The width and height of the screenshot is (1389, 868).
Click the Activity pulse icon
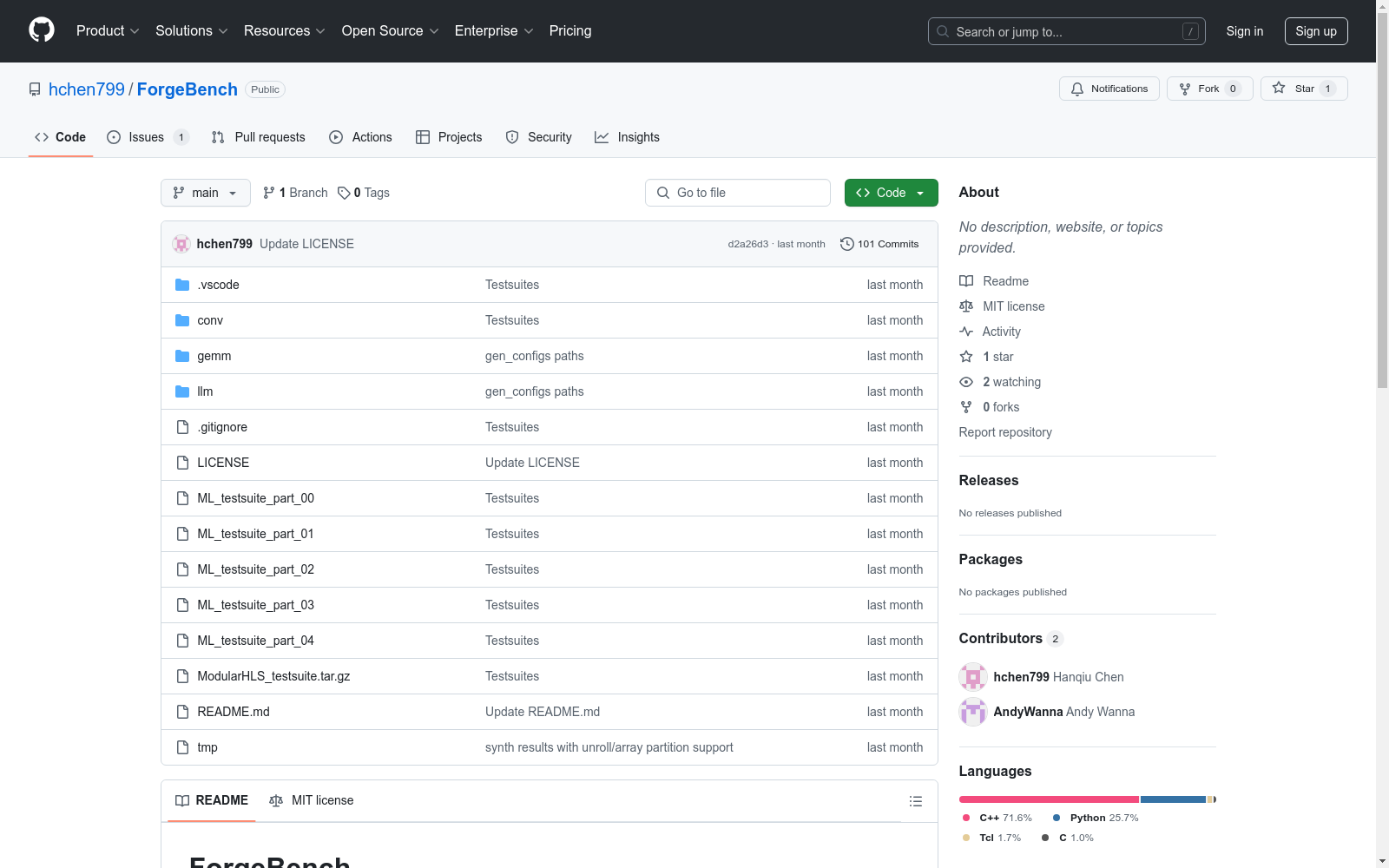[966, 332]
